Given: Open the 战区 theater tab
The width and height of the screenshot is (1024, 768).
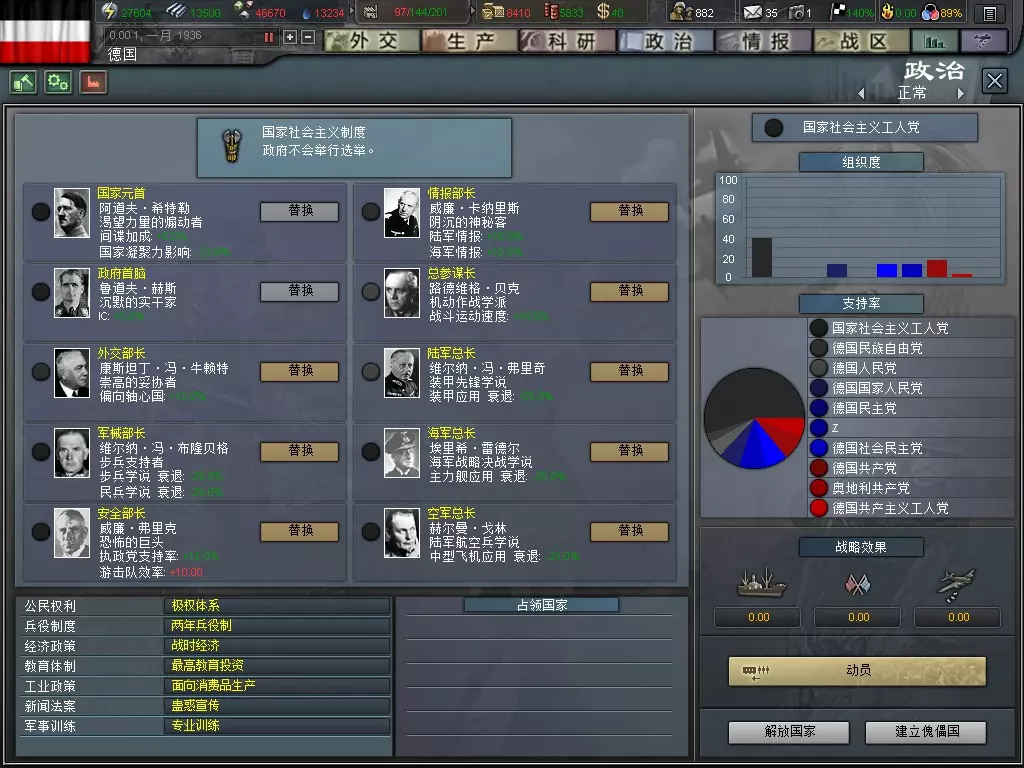Looking at the screenshot, I should click(861, 41).
